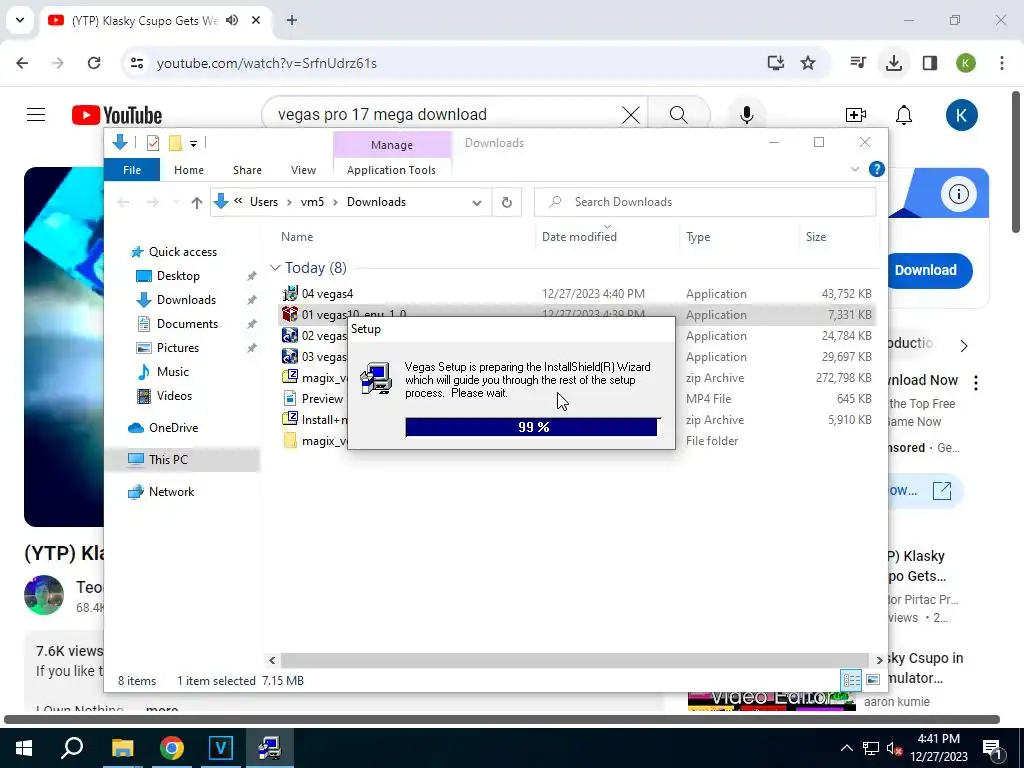Click the Explorer horizontal scrollbar
The image size is (1024, 768).
575,660
